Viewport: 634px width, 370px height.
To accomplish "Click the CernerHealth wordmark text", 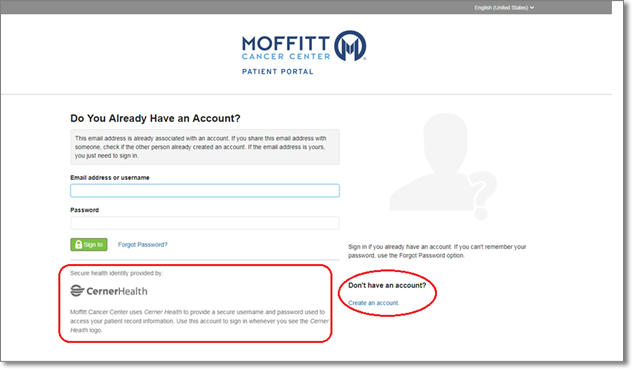I will (x=117, y=291).
